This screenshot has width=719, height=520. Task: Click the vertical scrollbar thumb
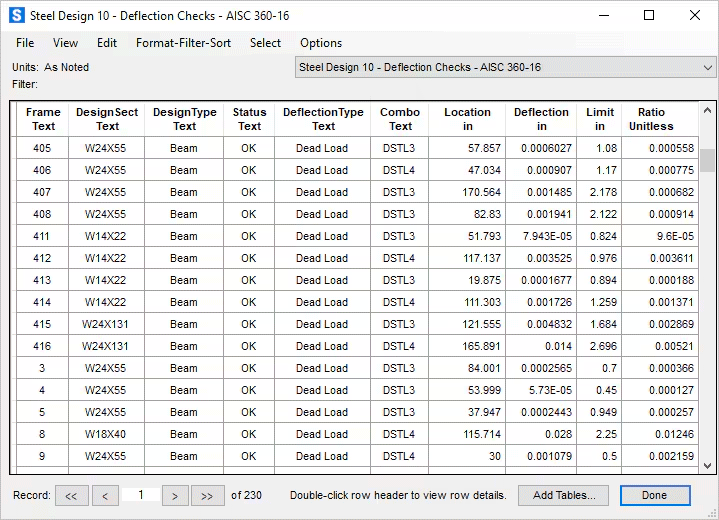707,160
